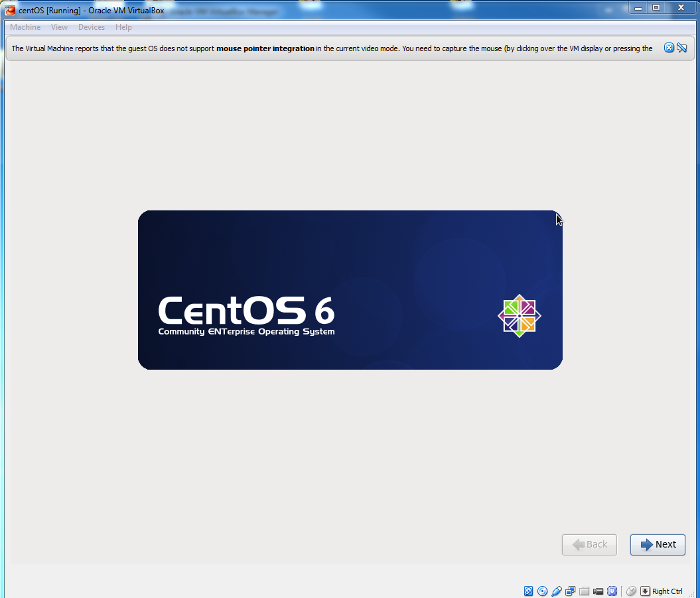Screen dimensions: 700x598
Task: Click the Next button in CentOS installer
Action: [658, 544]
